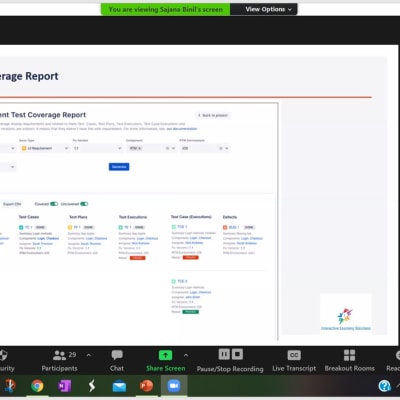Open the Component dropdown arrow
The width and height of the screenshot is (400, 400).
click(x=173, y=148)
